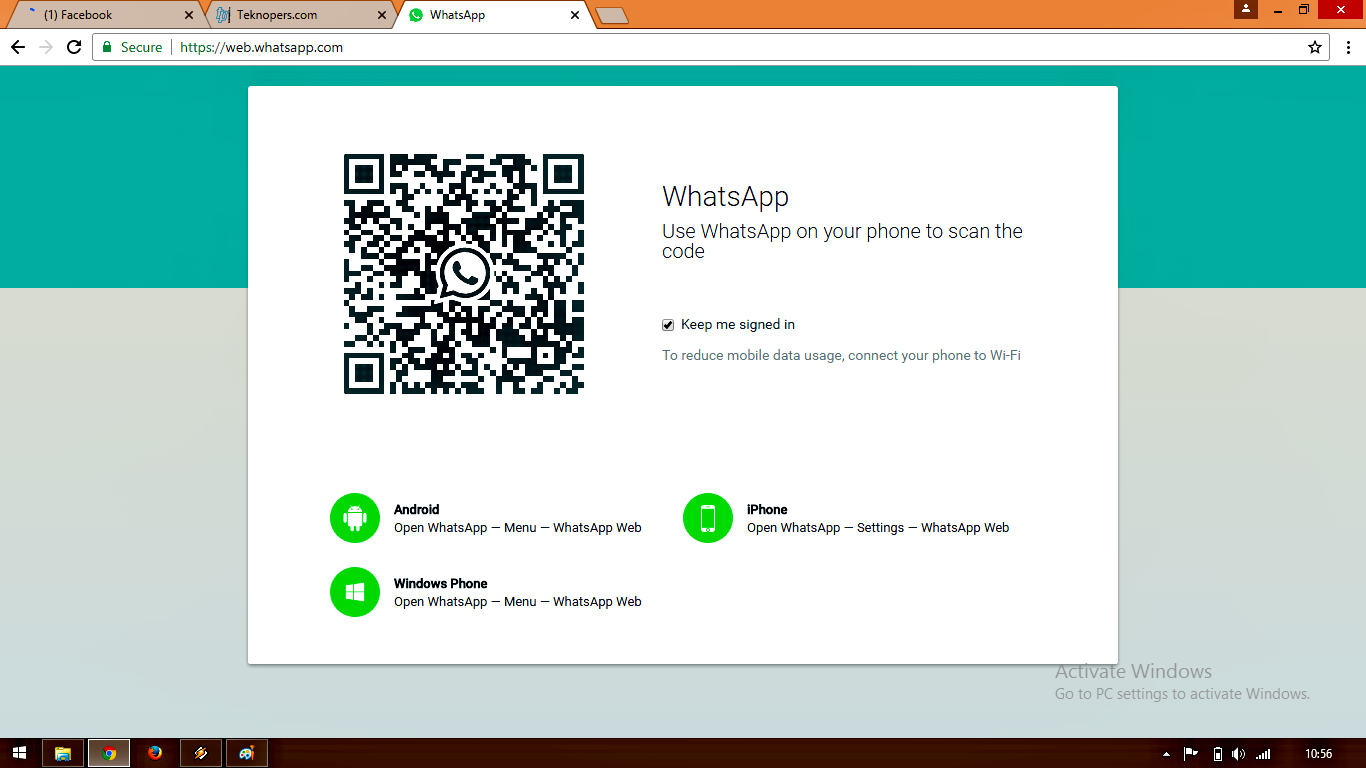Reload the current page
Viewport: 1366px width, 768px height.
[74, 47]
